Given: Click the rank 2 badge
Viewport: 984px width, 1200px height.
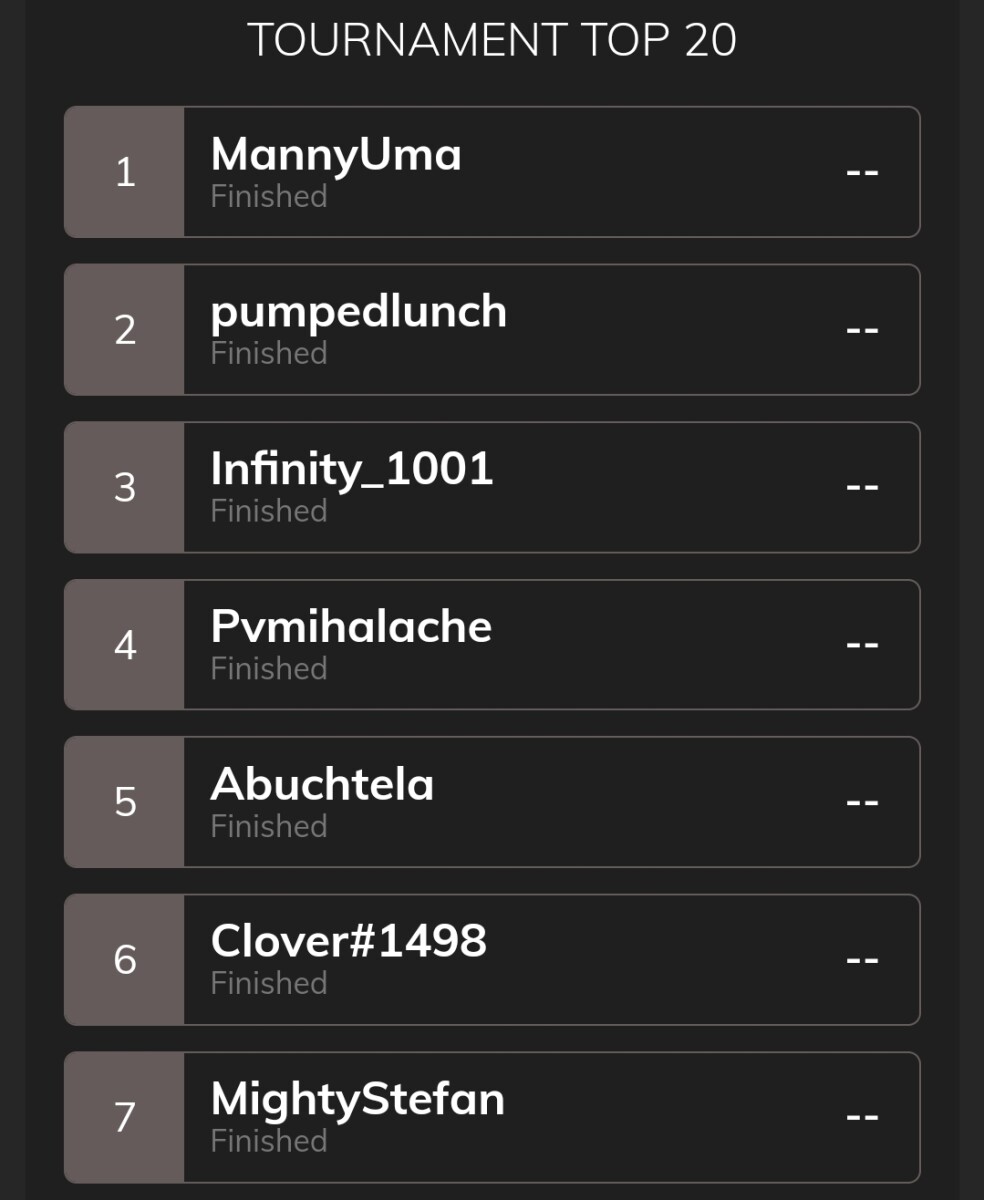Looking at the screenshot, I should 125,329.
